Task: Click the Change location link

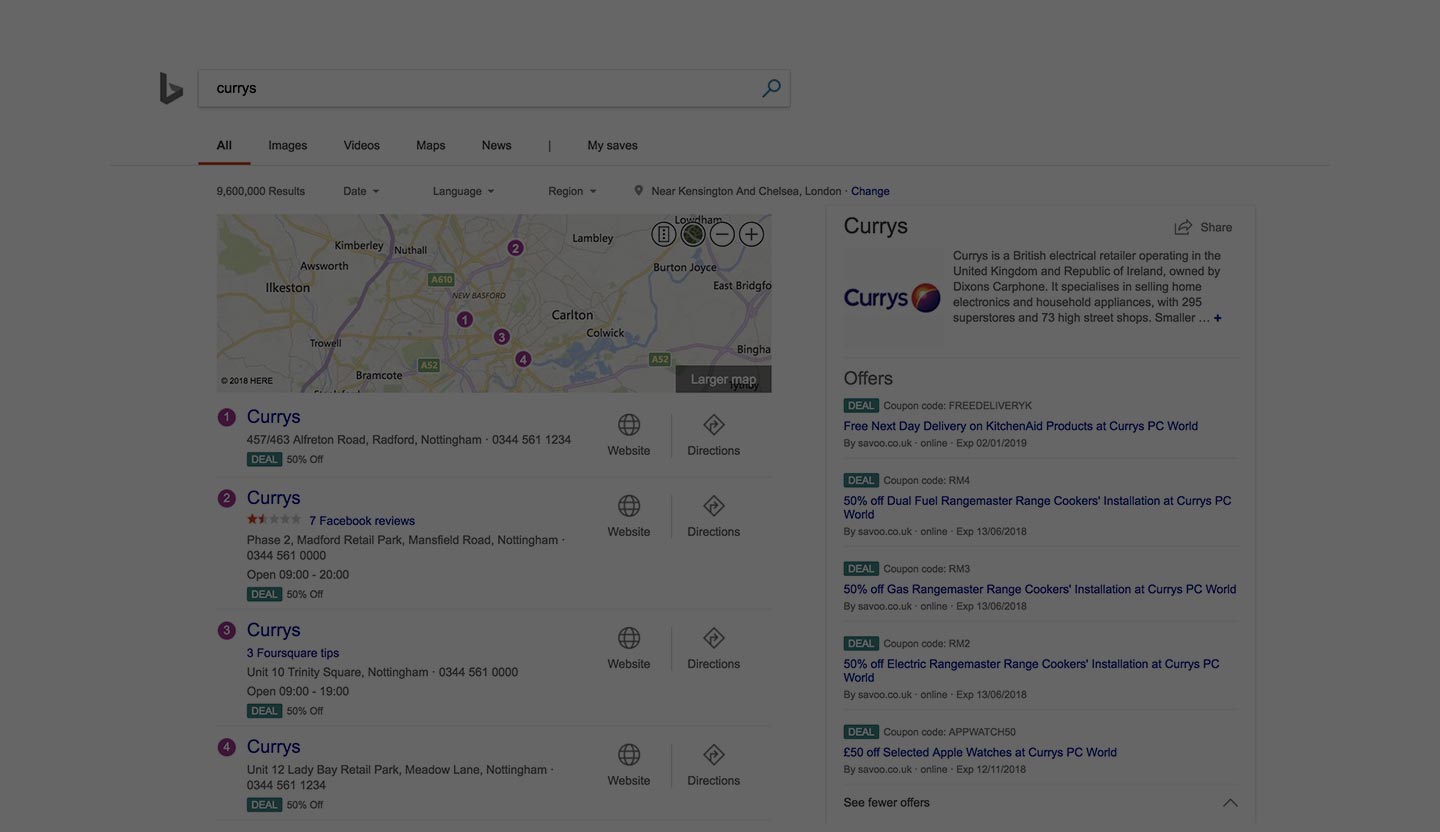Action: [870, 191]
